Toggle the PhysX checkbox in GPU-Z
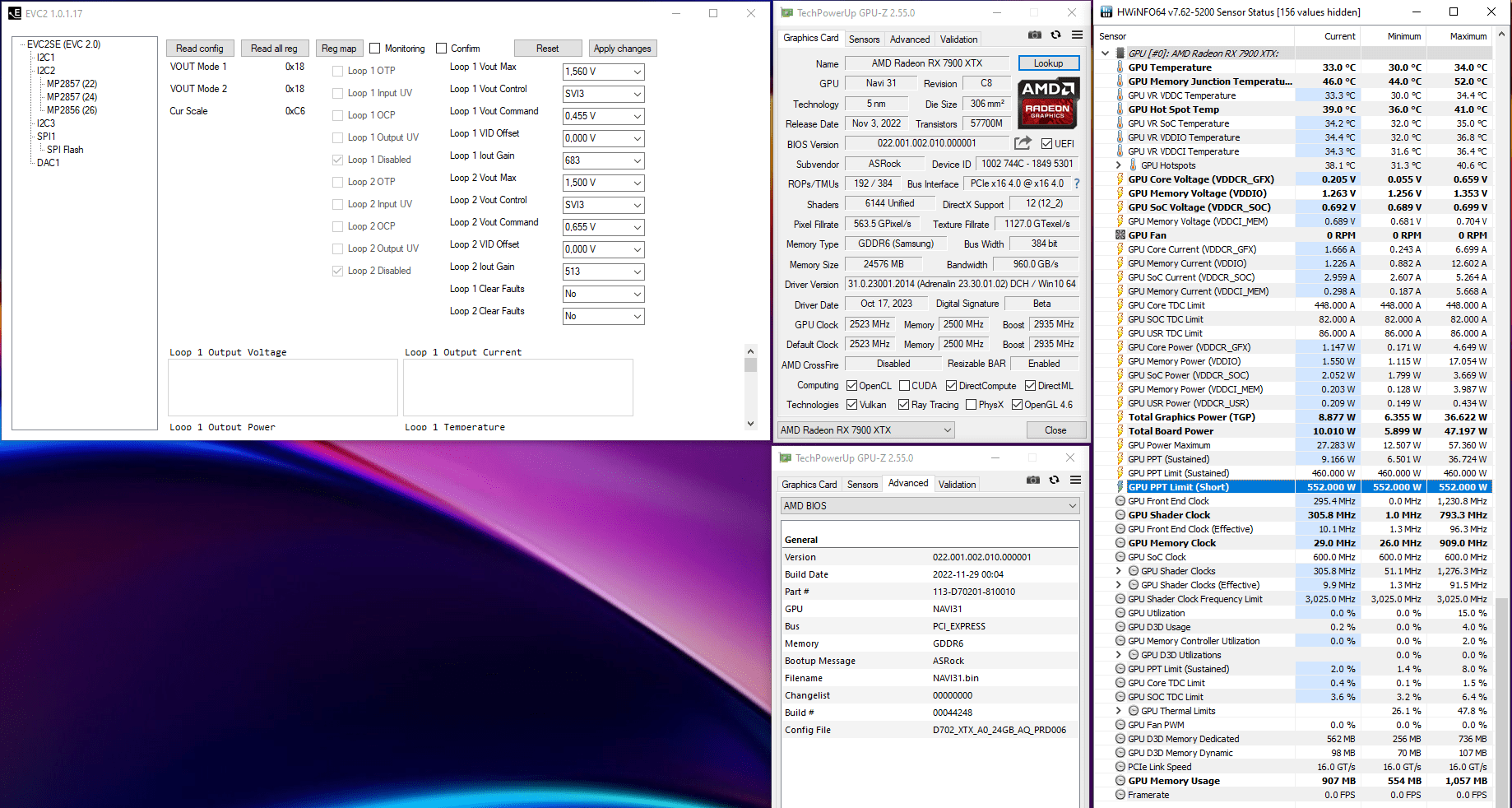 972,405
